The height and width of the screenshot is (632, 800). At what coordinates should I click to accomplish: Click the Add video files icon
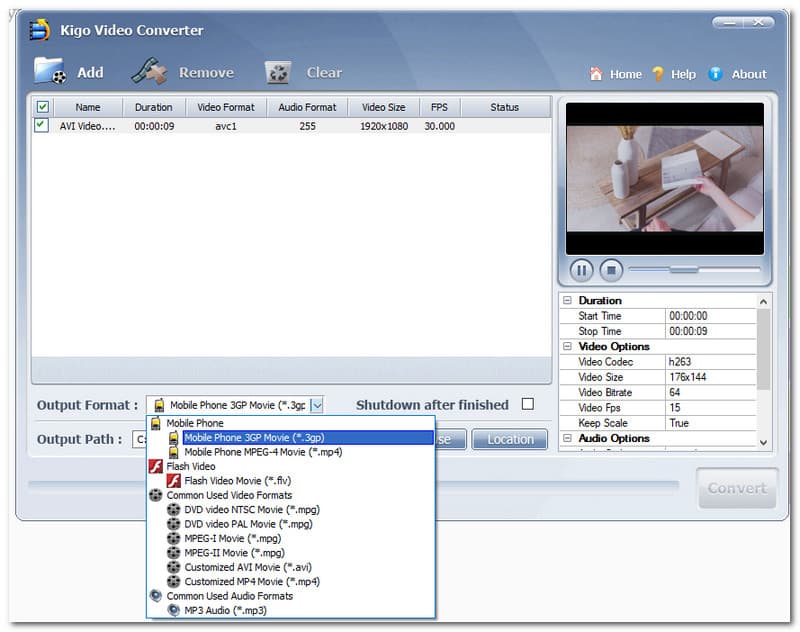point(49,71)
